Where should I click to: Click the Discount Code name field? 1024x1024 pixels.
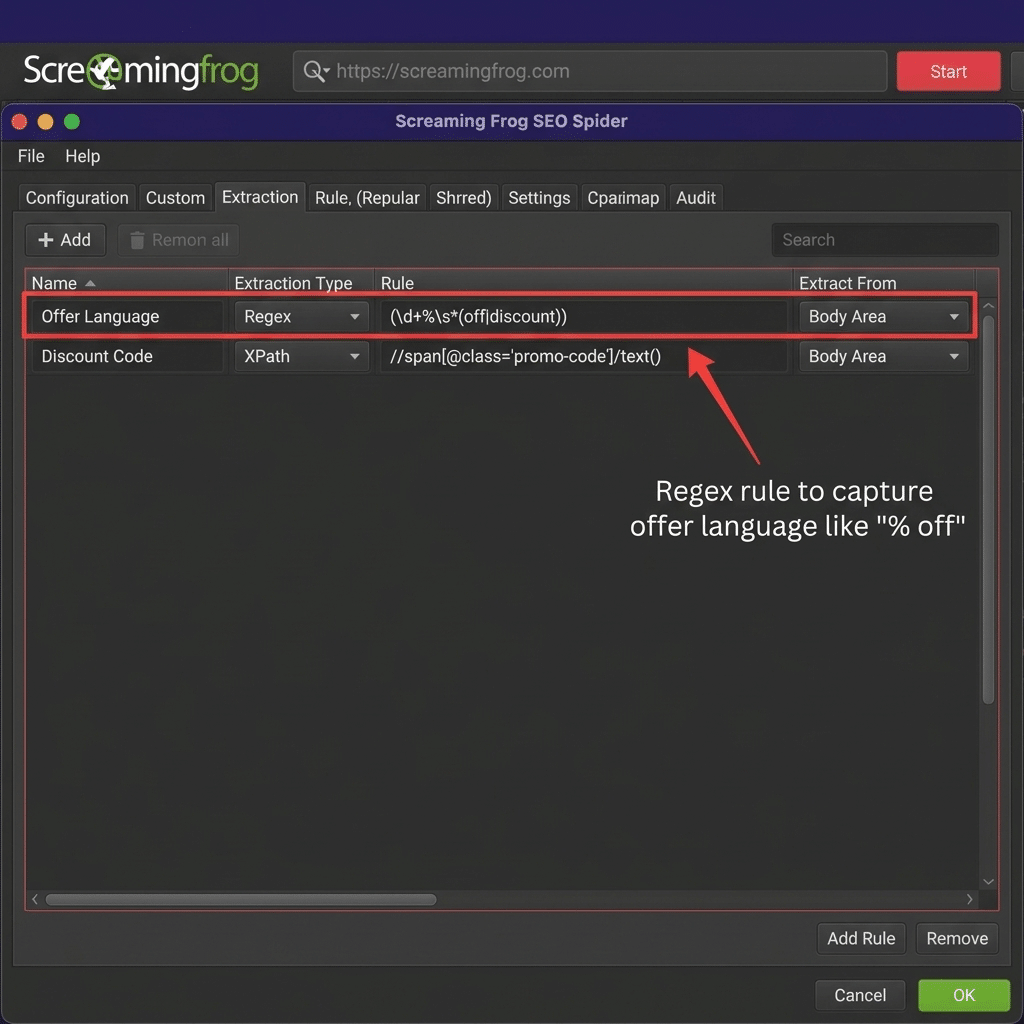click(x=127, y=357)
